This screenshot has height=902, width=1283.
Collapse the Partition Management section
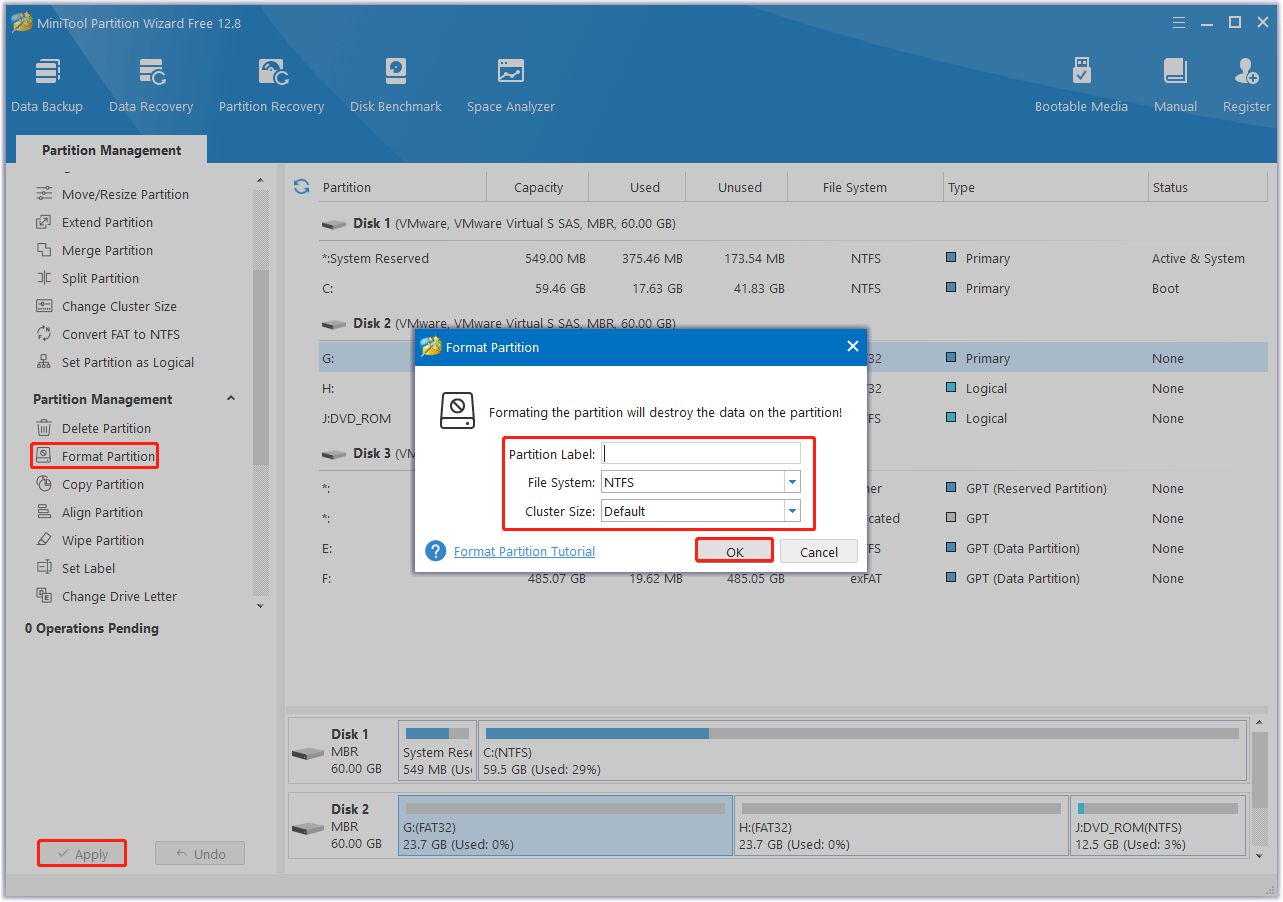[x=231, y=398]
